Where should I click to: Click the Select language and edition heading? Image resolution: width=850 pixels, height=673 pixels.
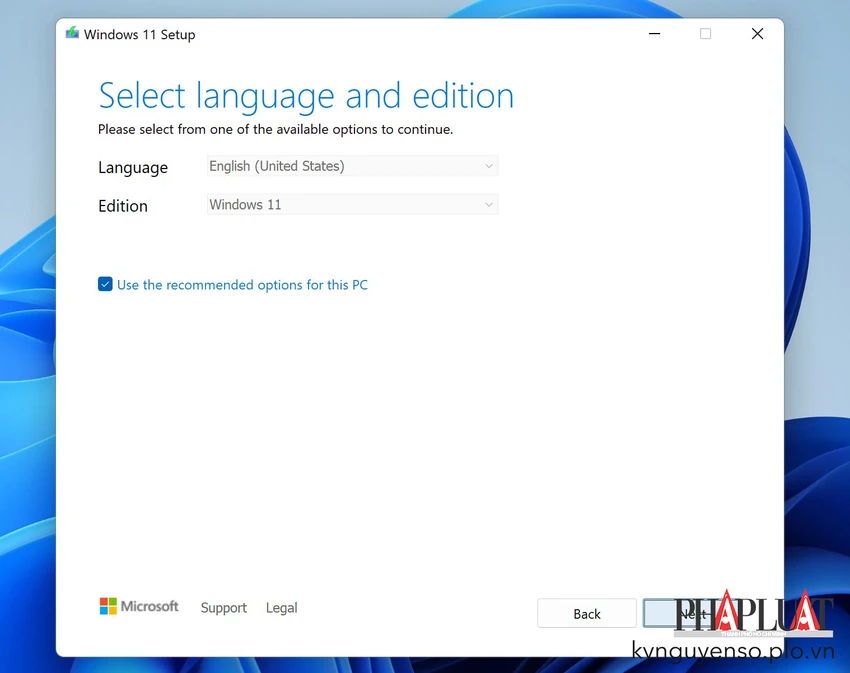tap(306, 96)
